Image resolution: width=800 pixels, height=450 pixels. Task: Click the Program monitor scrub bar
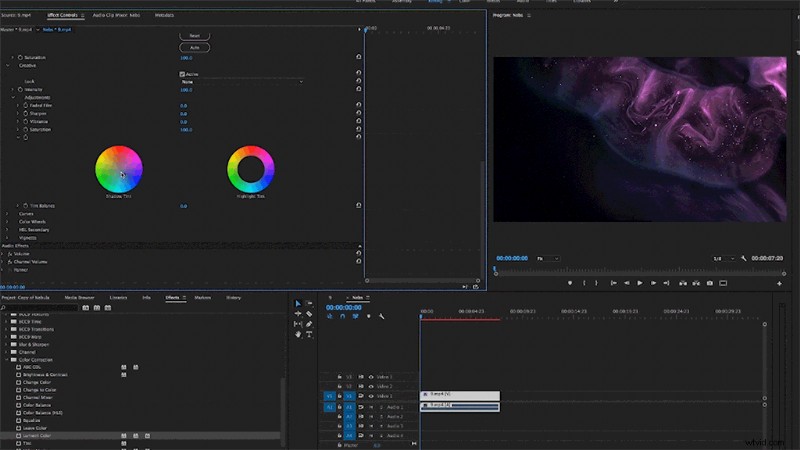[x=640, y=273]
